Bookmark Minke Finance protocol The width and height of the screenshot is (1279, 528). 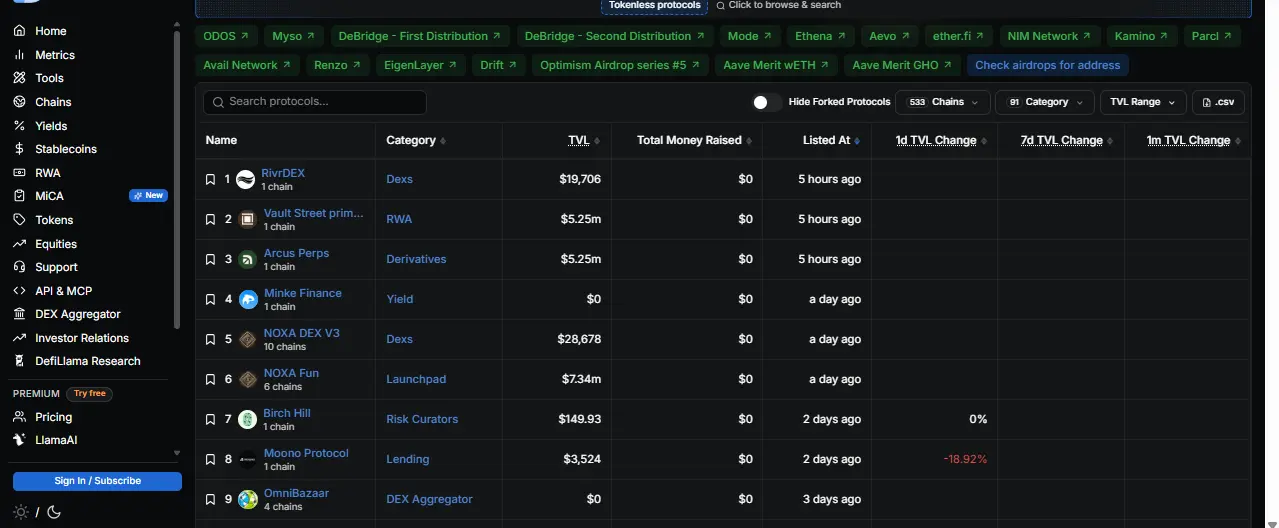tap(210, 299)
